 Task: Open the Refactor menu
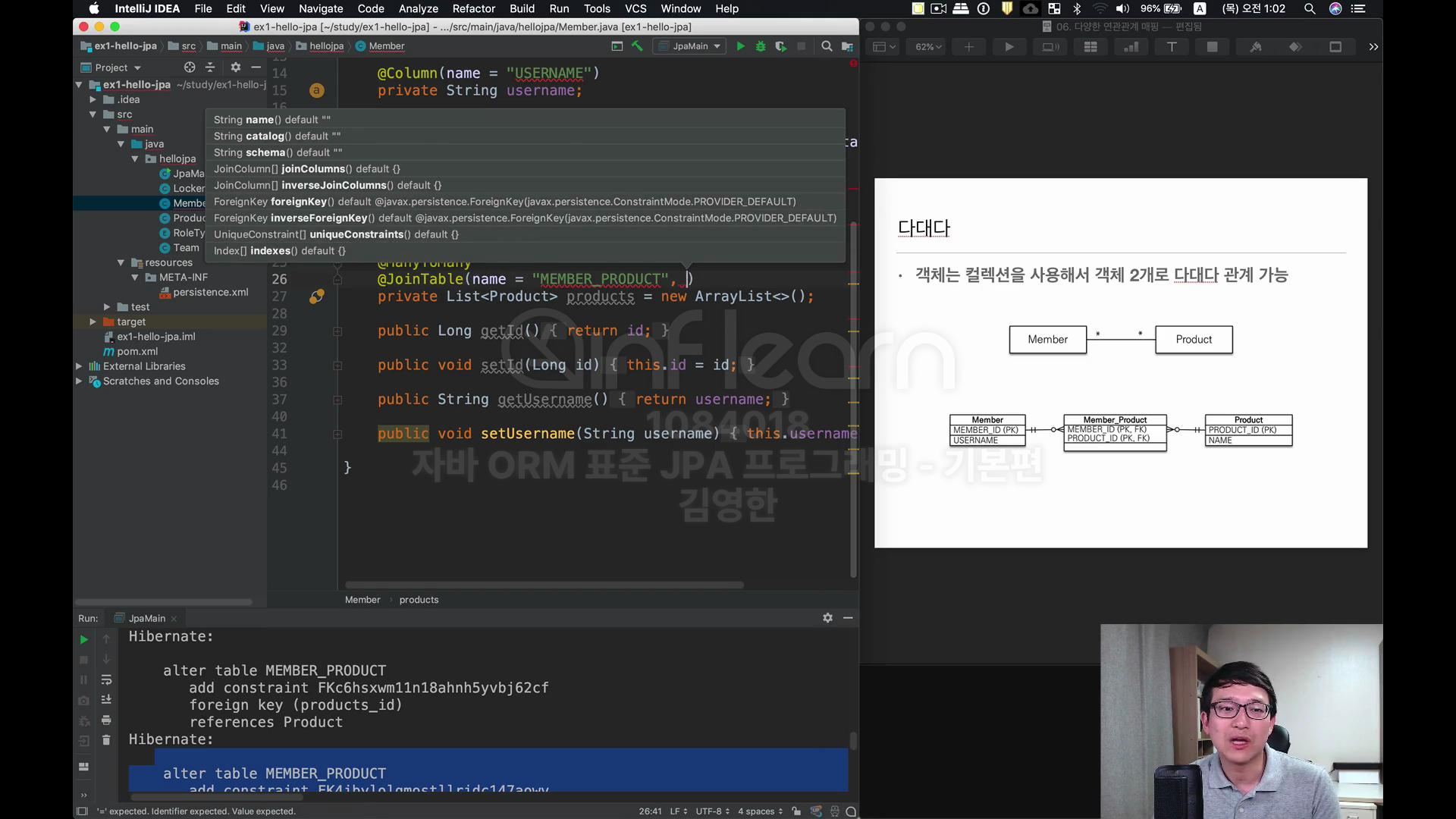[x=473, y=8]
